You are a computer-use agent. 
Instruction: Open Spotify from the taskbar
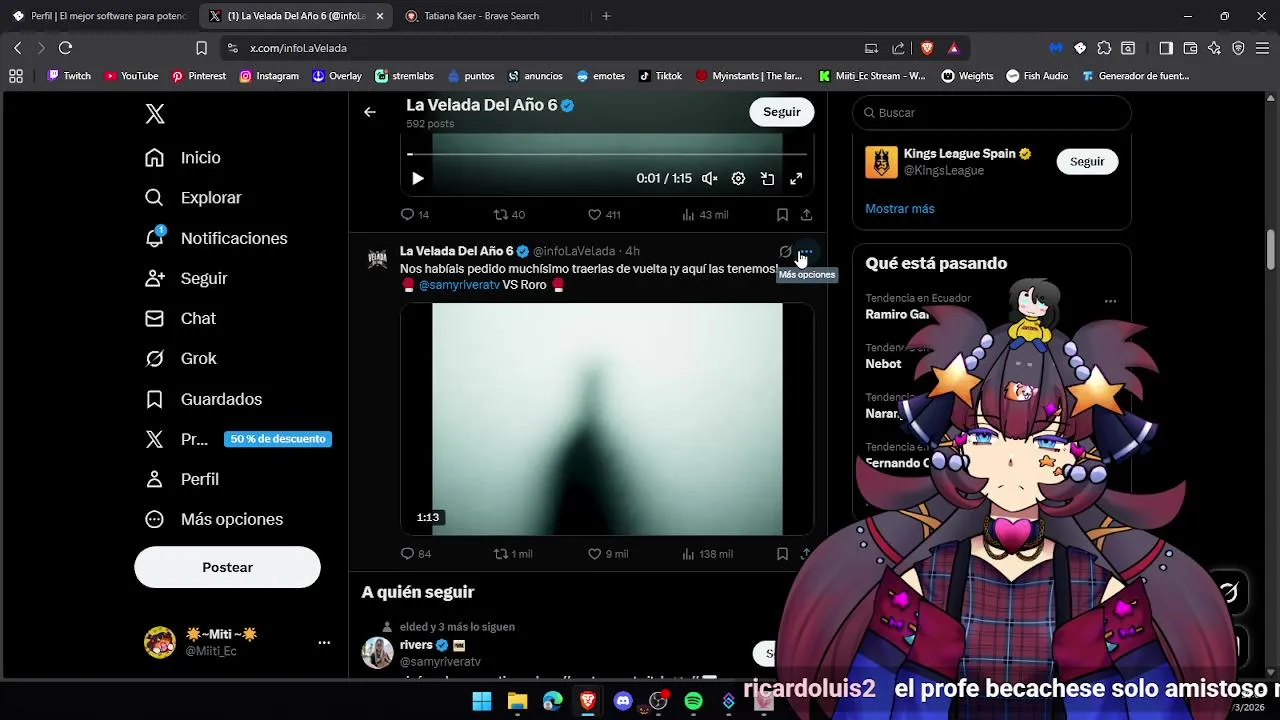694,702
